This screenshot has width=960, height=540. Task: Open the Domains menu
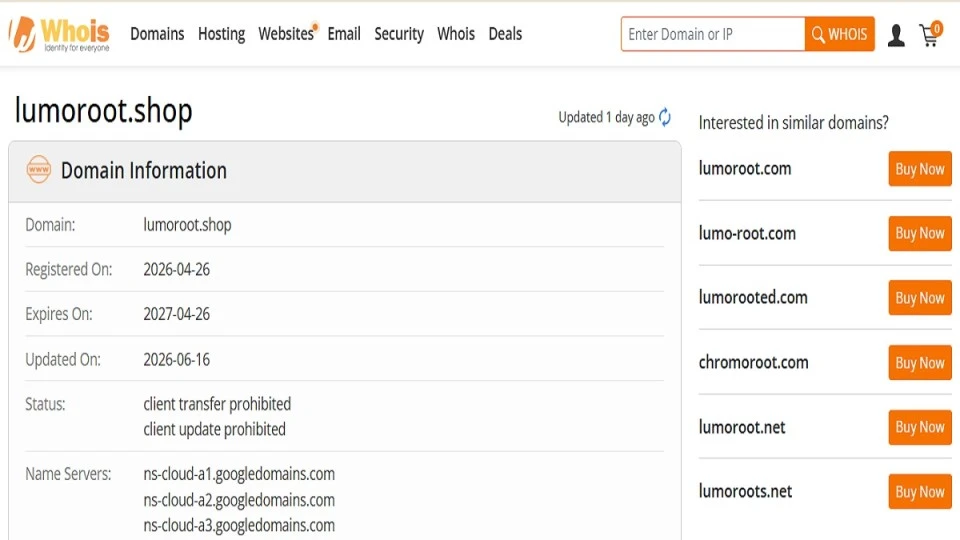pos(157,34)
